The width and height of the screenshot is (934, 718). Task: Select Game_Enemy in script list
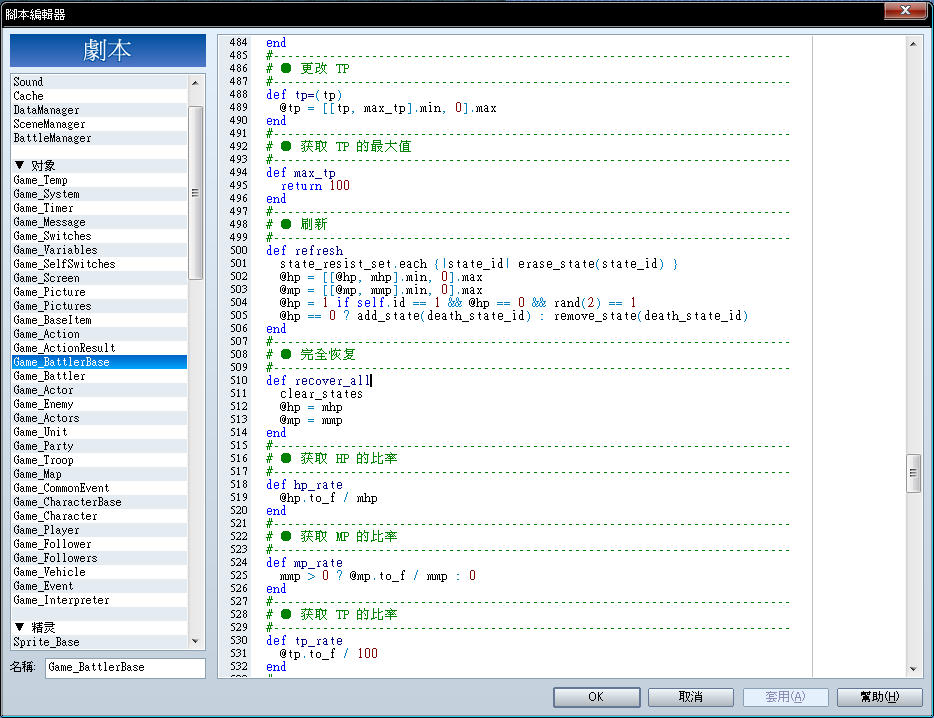pos(99,404)
